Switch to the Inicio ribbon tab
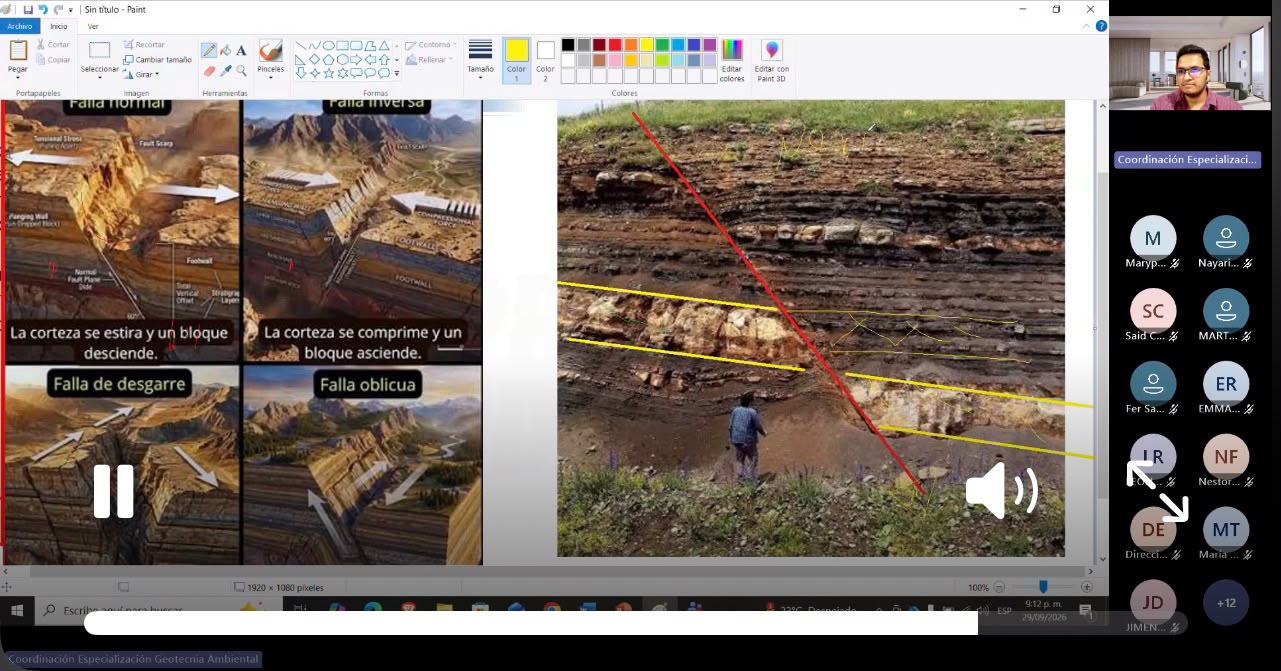Viewport: 1281px width, 671px height. coord(59,27)
